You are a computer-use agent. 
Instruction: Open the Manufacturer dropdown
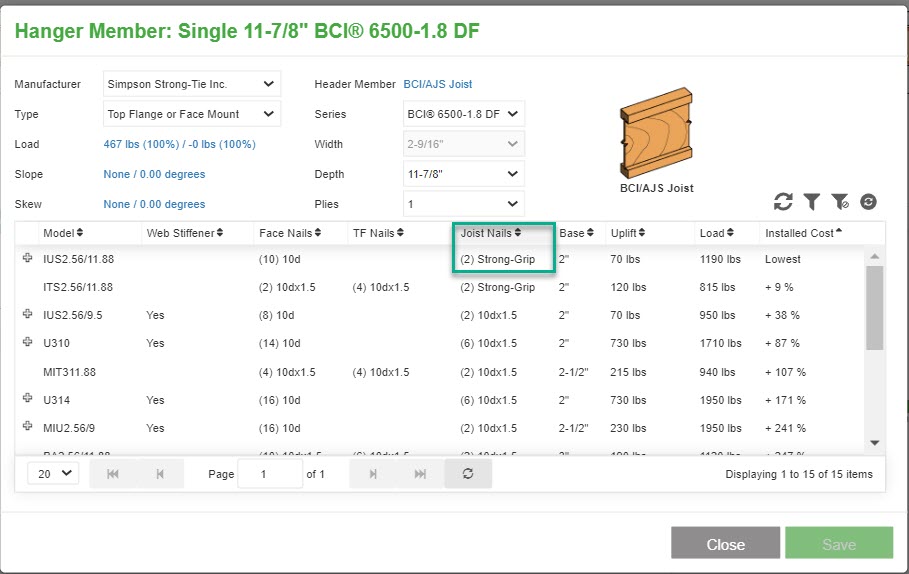192,84
